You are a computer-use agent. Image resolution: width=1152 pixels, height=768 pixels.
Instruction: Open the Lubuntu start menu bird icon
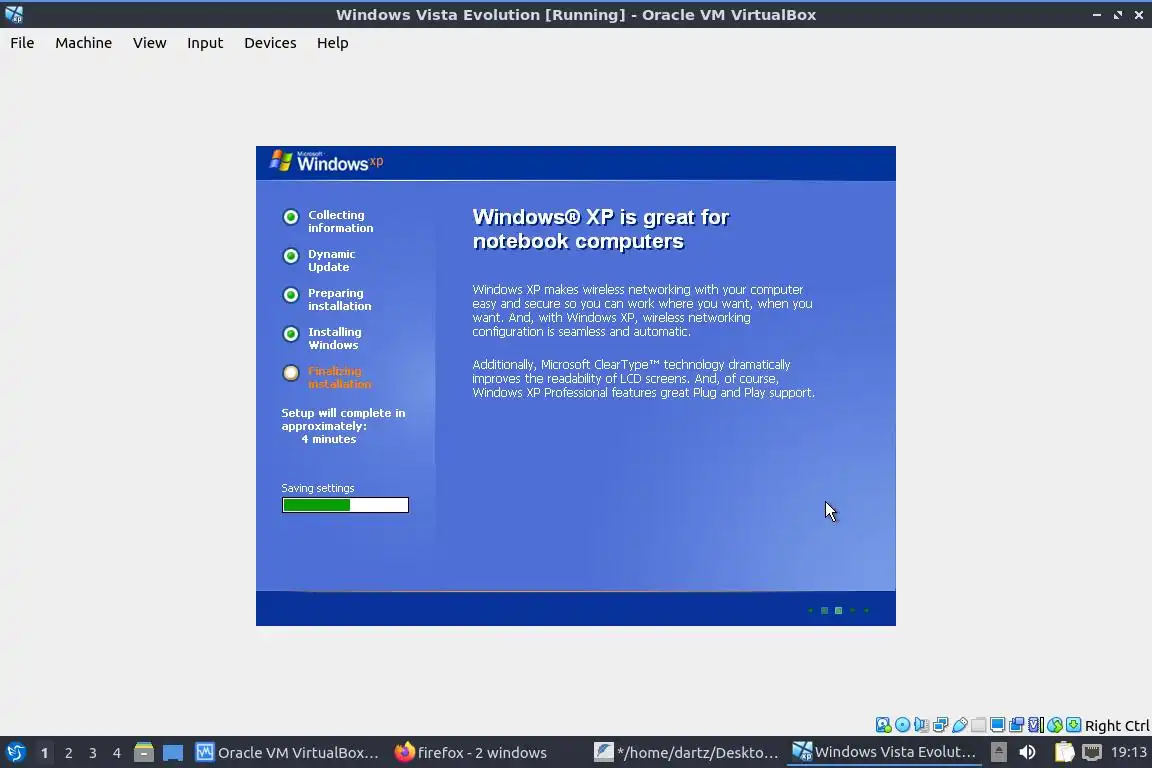click(x=15, y=752)
